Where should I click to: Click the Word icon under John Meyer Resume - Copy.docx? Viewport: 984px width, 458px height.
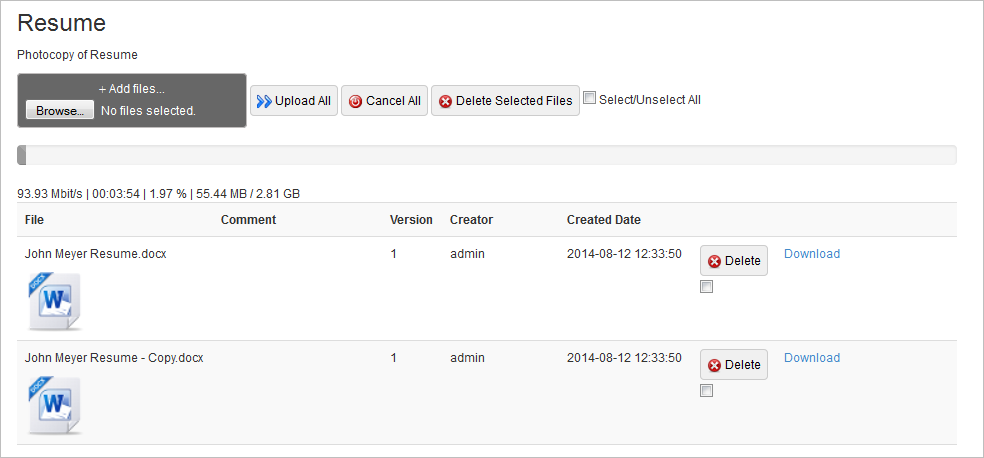click(x=54, y=404)
